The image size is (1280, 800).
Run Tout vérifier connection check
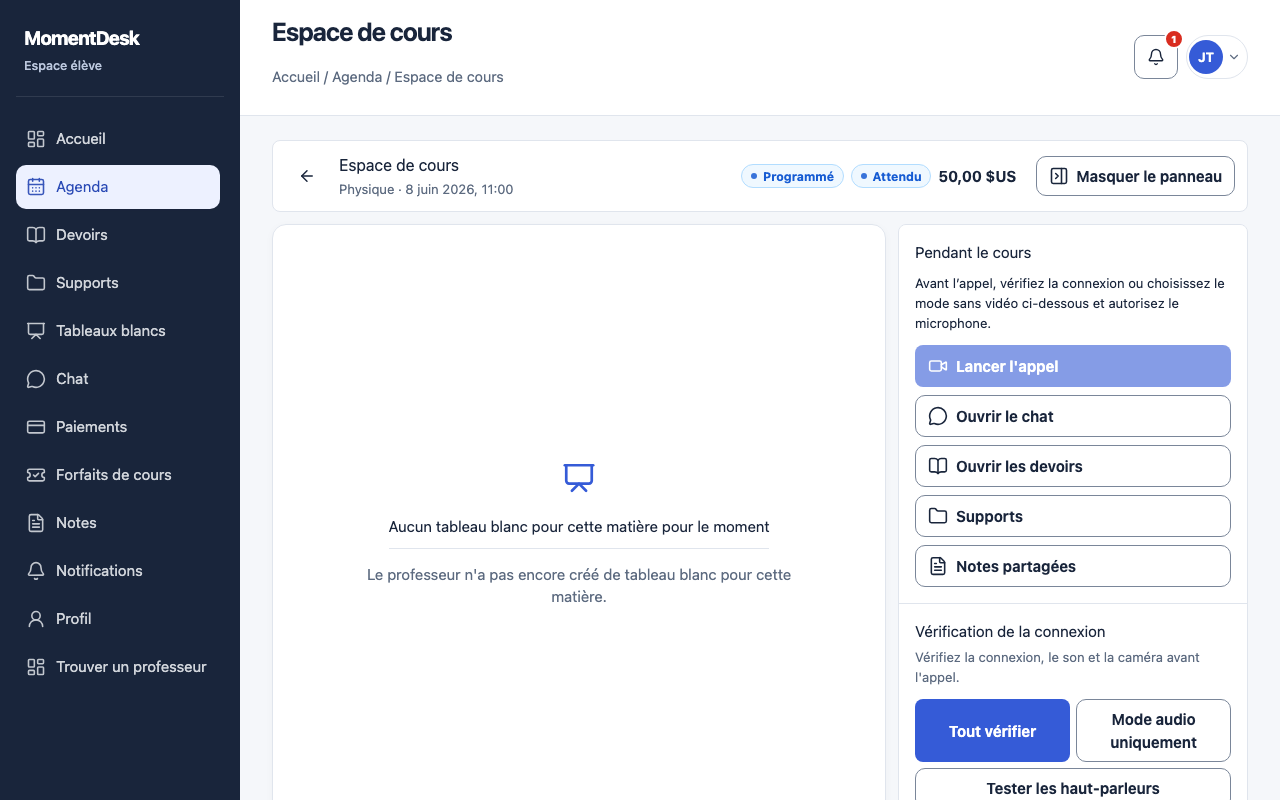coord(992,731)
